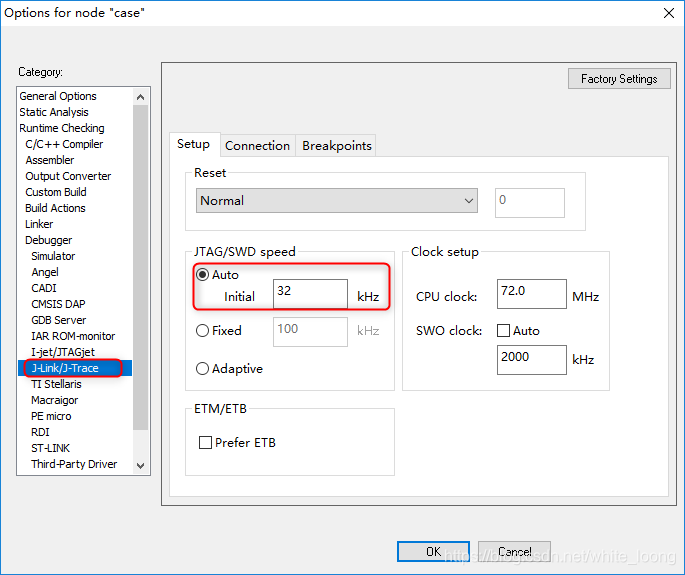Select the Angel driver entry
Screen dimensions: 685x575
(45, 272)
